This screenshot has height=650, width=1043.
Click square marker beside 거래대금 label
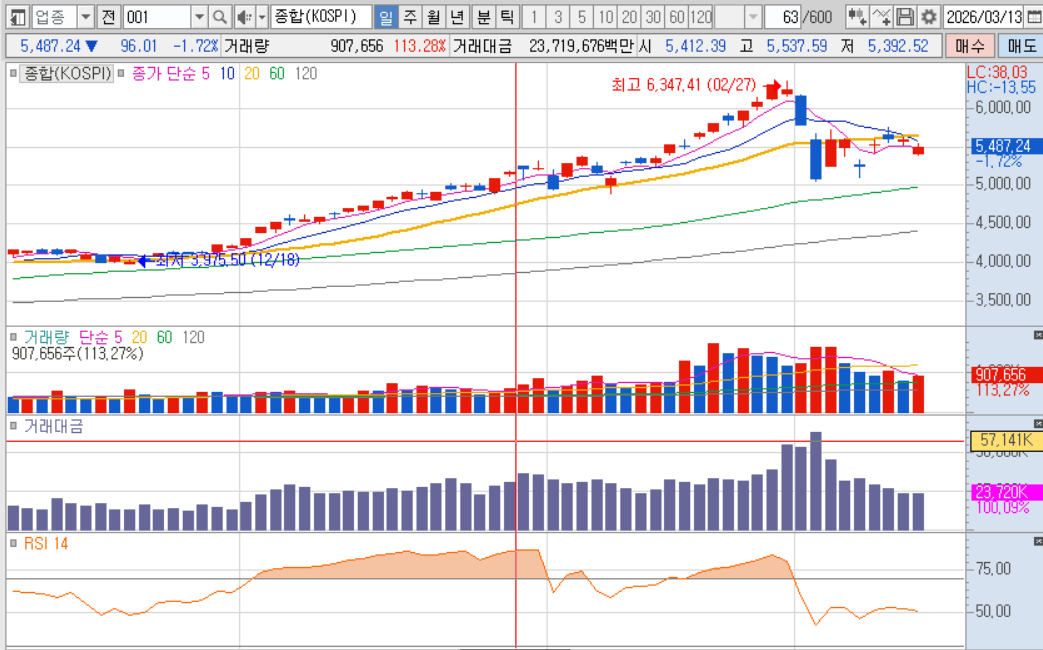coord(13,426)
